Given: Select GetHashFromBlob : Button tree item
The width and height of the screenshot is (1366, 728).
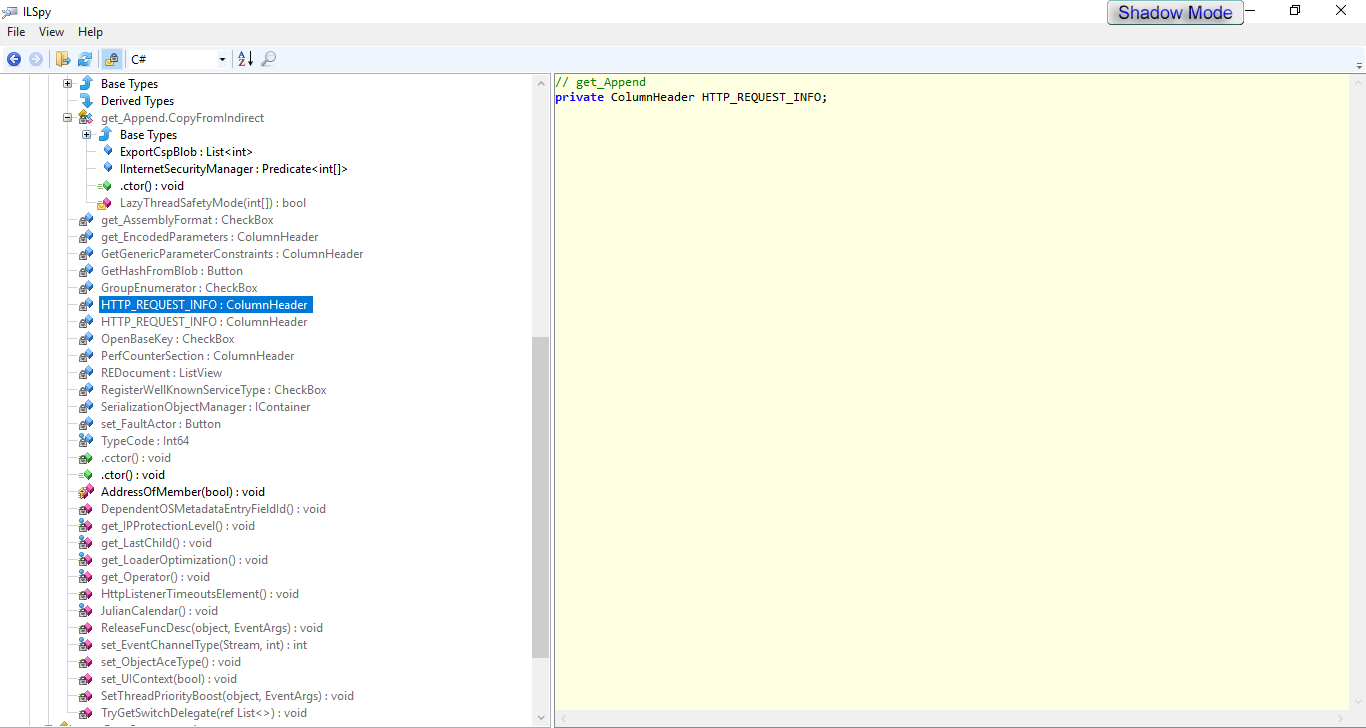Looking at the screenshot, I should (171, 271).
